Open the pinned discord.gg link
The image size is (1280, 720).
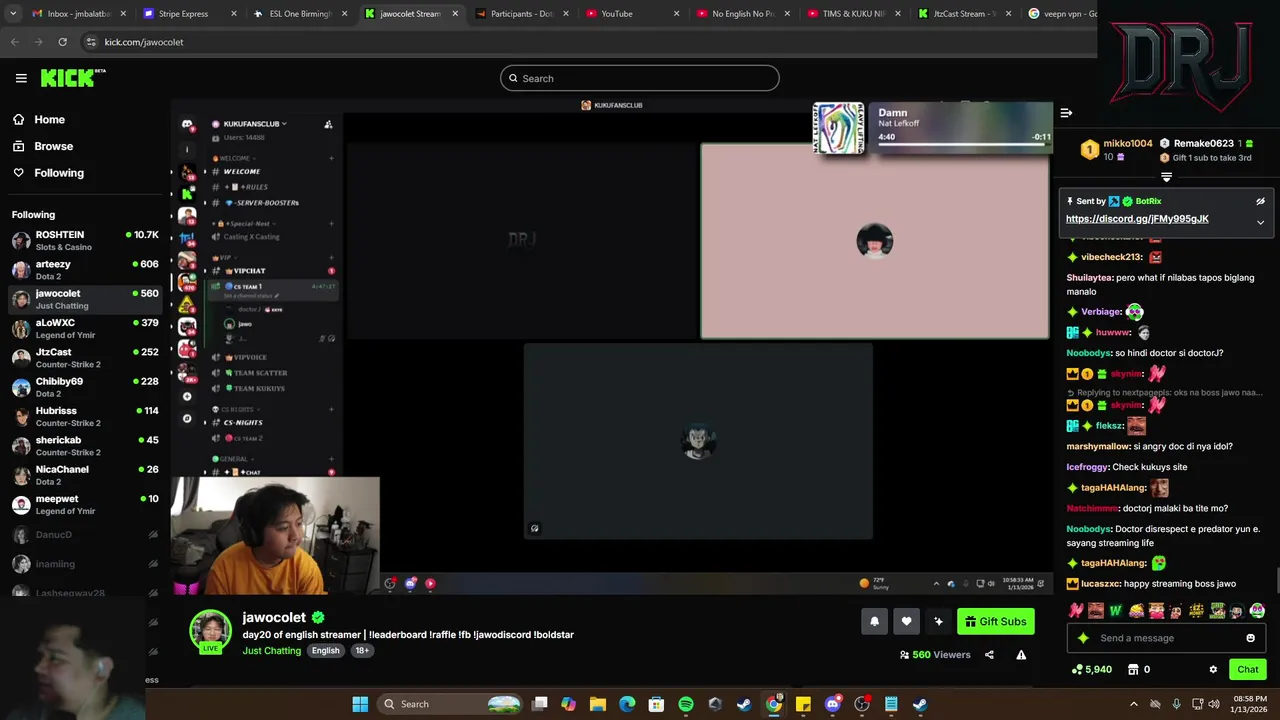pos(1137,219)
